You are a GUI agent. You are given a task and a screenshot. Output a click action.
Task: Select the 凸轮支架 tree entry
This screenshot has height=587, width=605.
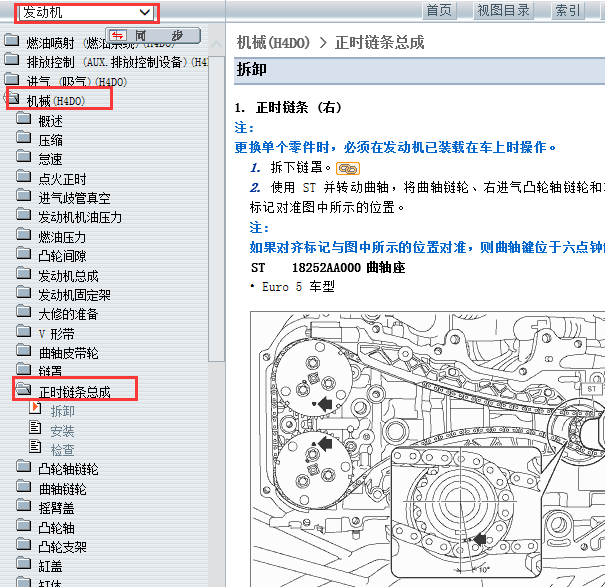63,547
